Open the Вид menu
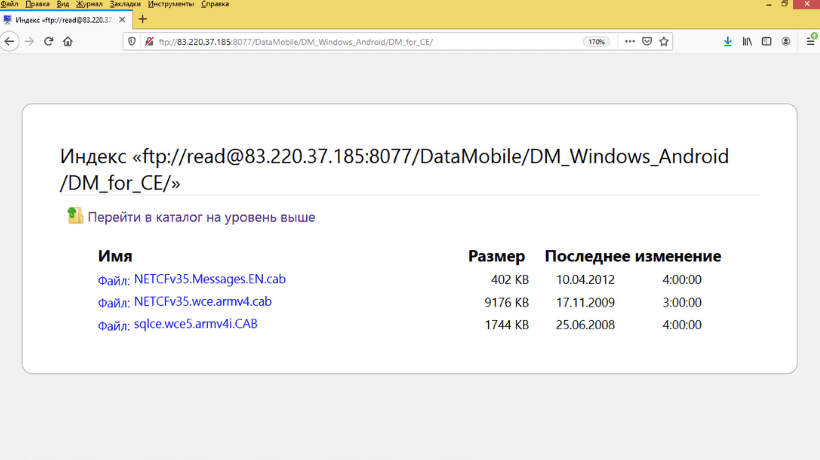This screenshot has height=460, width=820. tap(63, 4)
